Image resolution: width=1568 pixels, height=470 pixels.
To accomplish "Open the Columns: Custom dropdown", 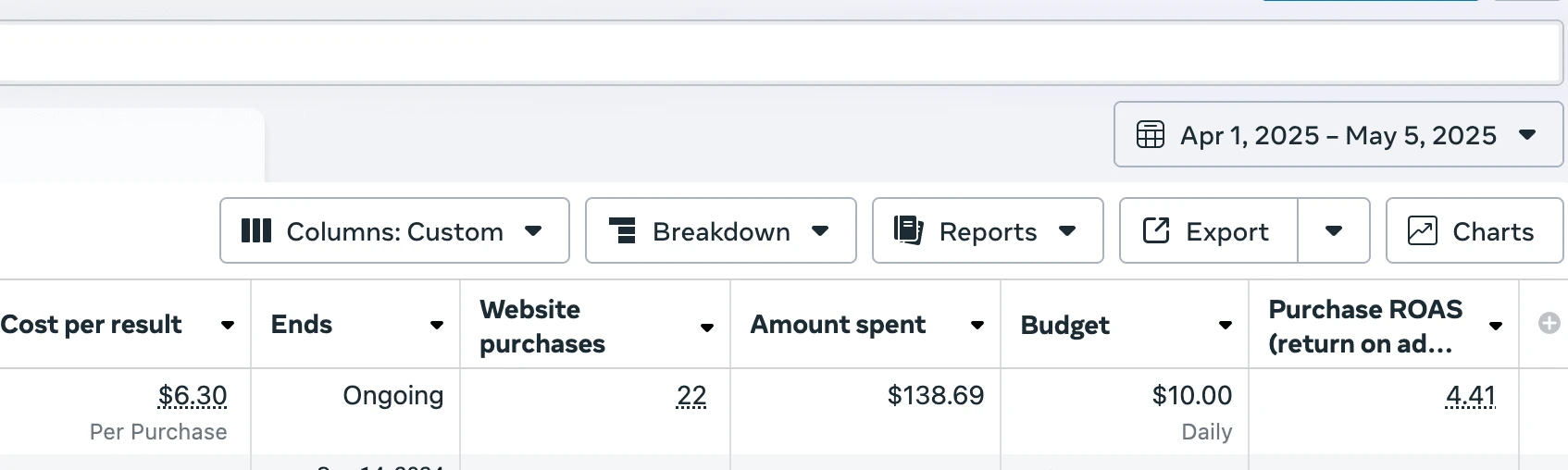I will tap(394, 231).
